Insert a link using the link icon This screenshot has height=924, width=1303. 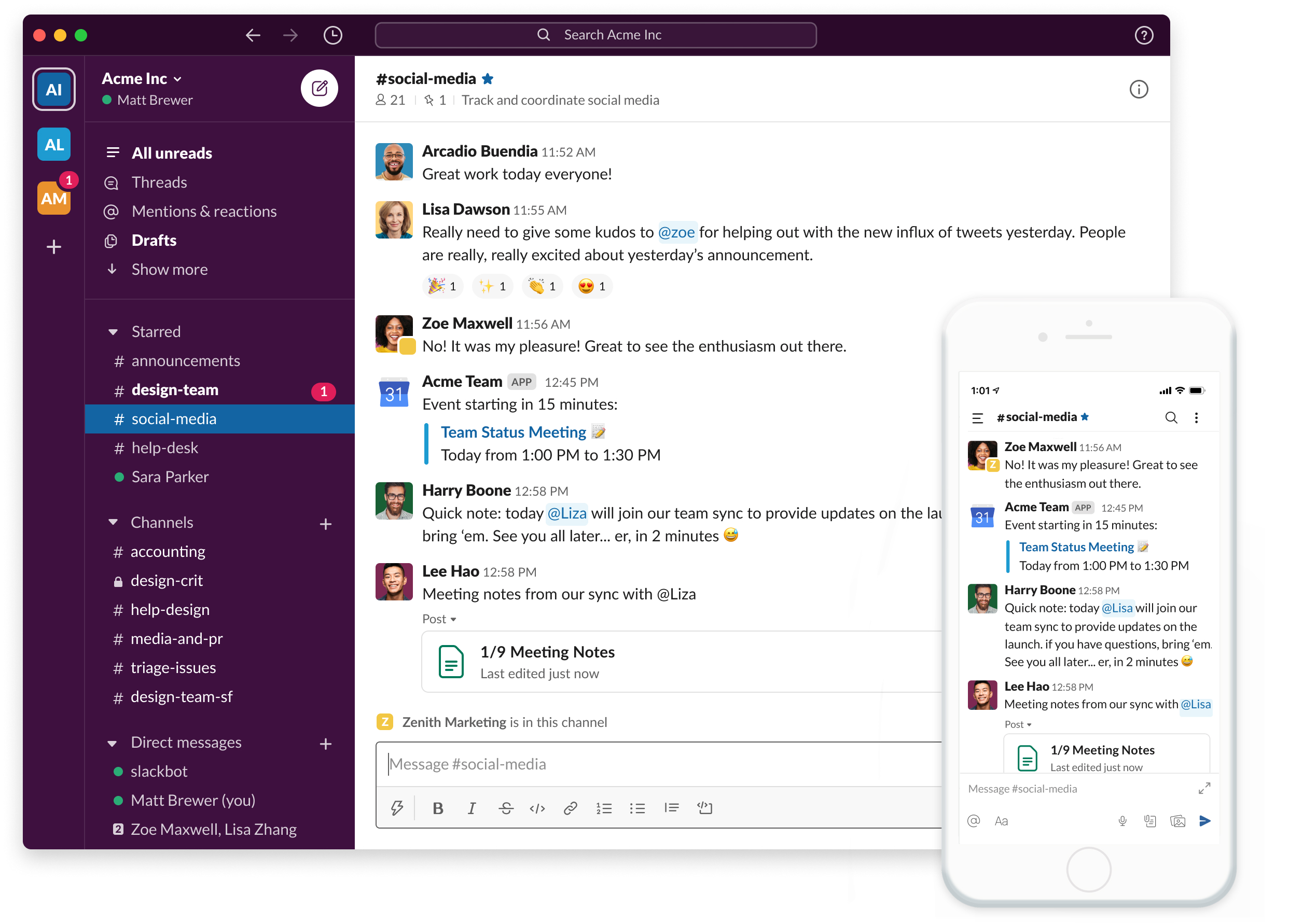click(x=570, y=807)
